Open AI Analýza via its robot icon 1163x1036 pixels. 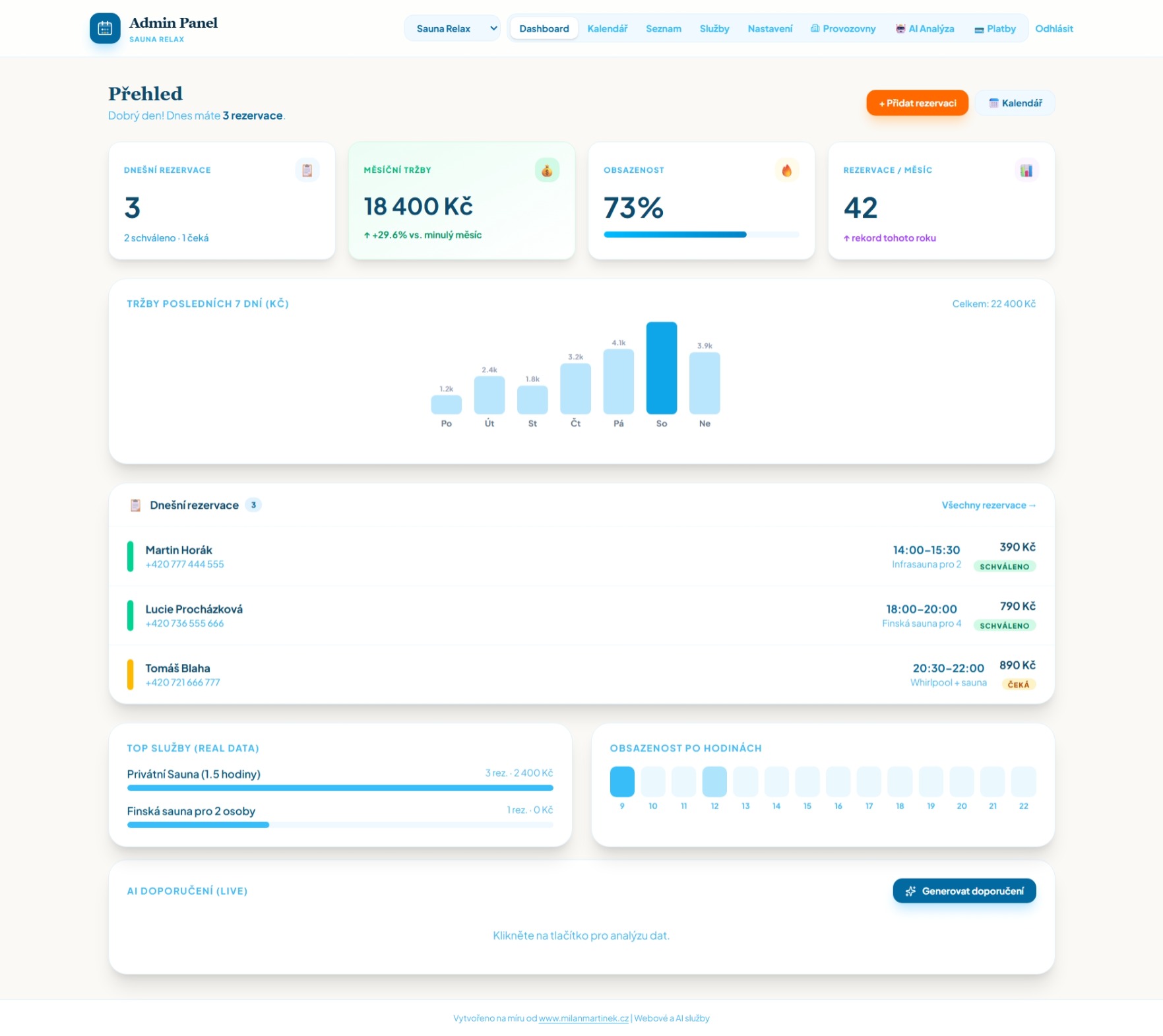pos(900,29)
